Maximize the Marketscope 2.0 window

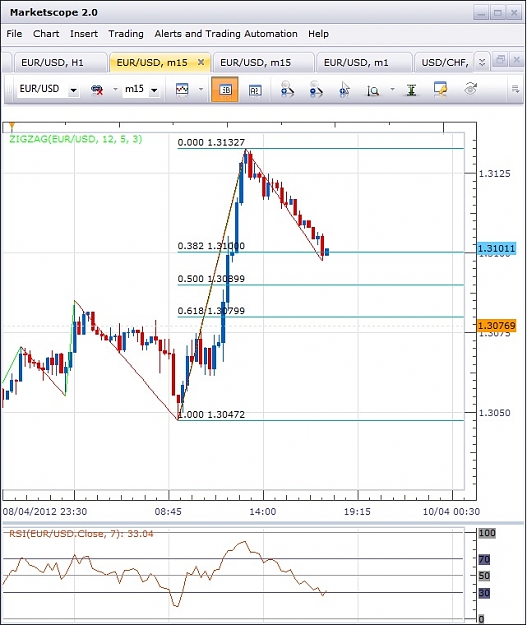(498, 13)
